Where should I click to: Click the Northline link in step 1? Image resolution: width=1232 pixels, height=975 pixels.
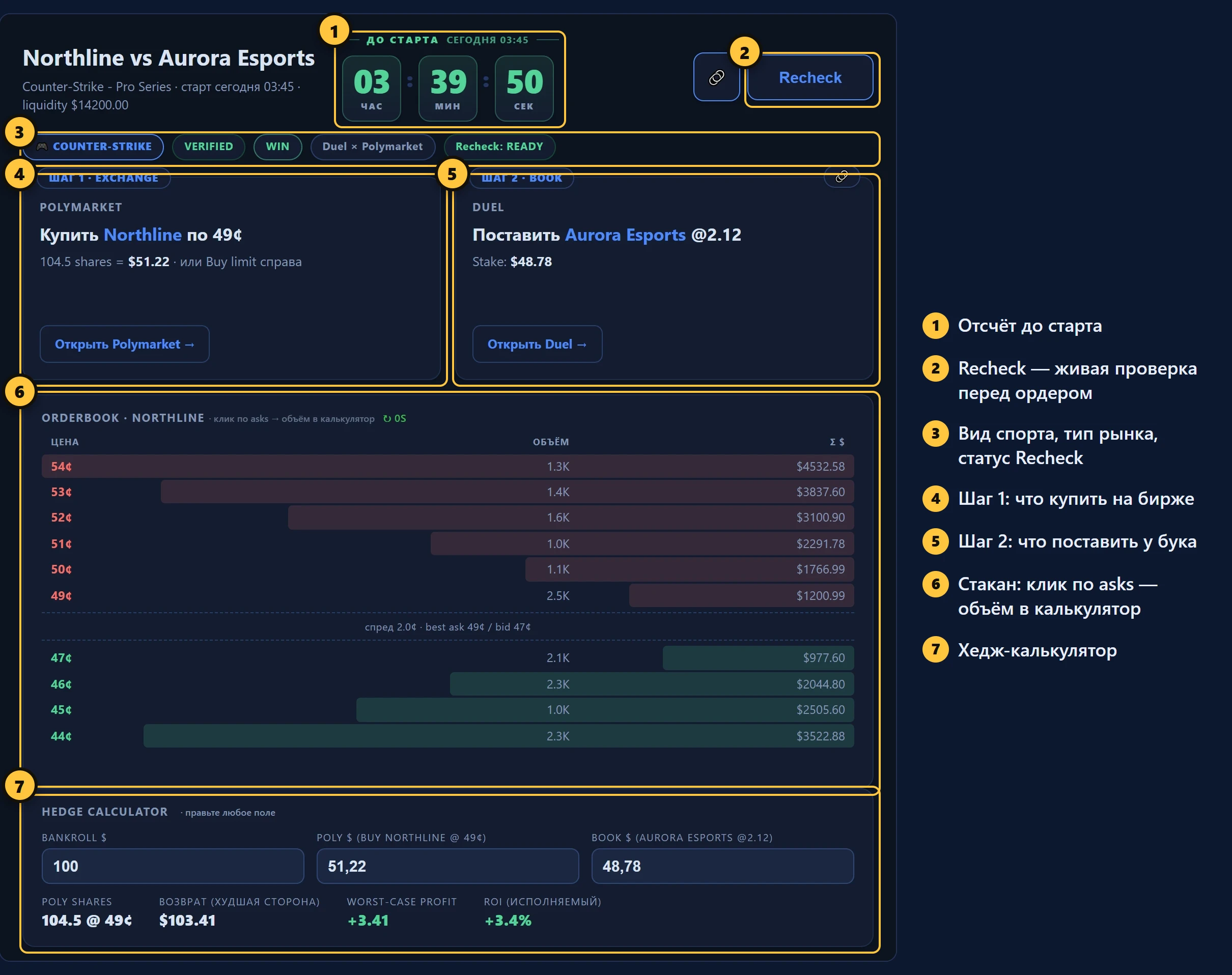(x=143, y=235)
